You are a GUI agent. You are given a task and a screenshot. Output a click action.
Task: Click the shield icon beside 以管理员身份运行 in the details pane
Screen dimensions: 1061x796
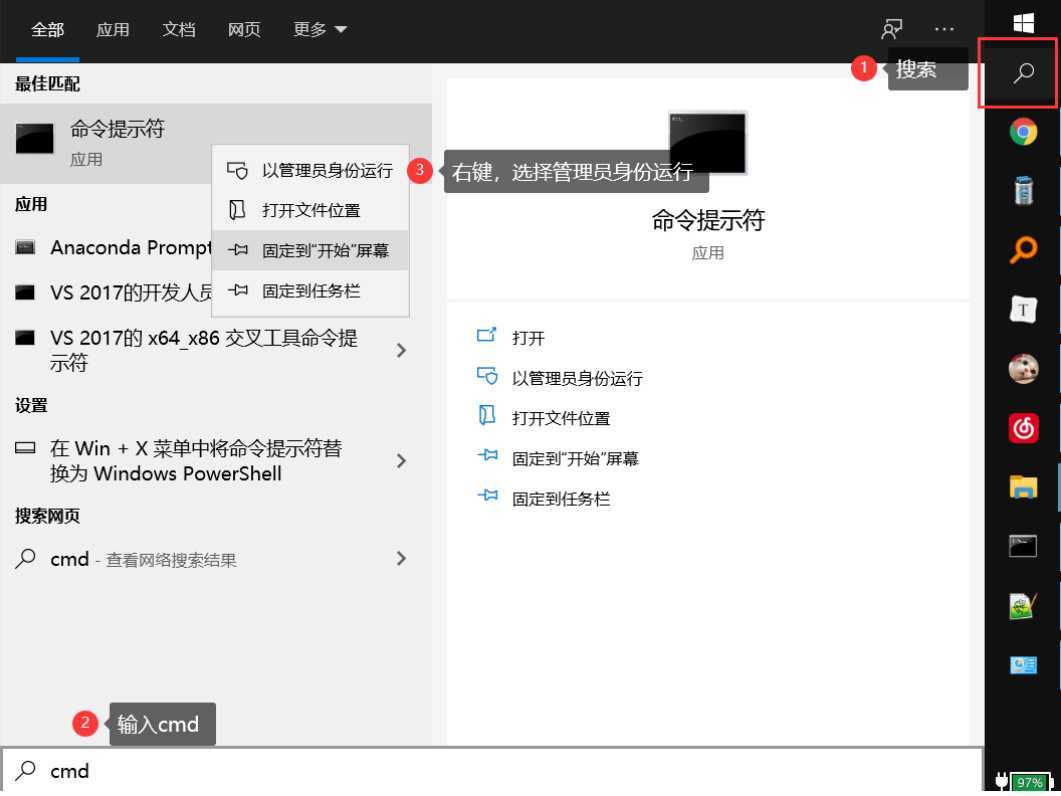(x=487, y=376)
